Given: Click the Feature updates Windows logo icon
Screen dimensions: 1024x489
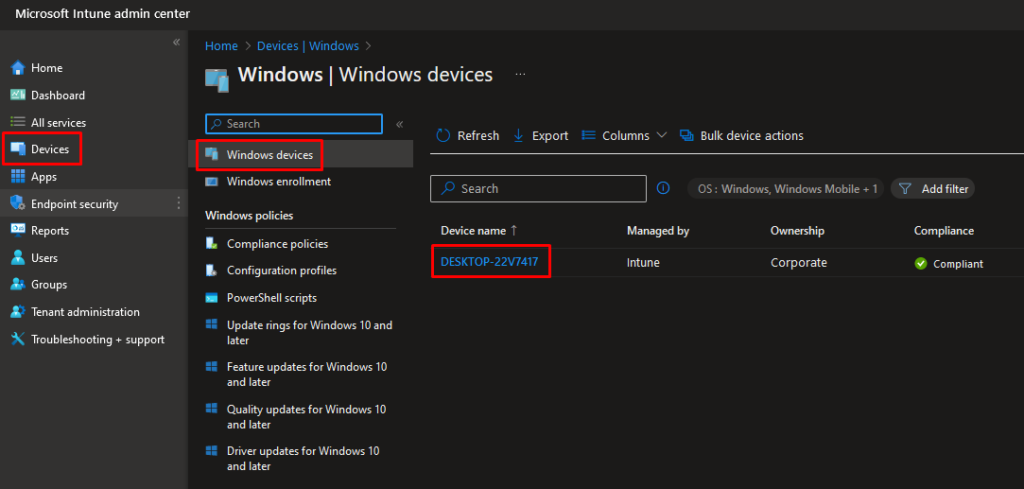Looking at the screenshot, I should click(211, 367).
